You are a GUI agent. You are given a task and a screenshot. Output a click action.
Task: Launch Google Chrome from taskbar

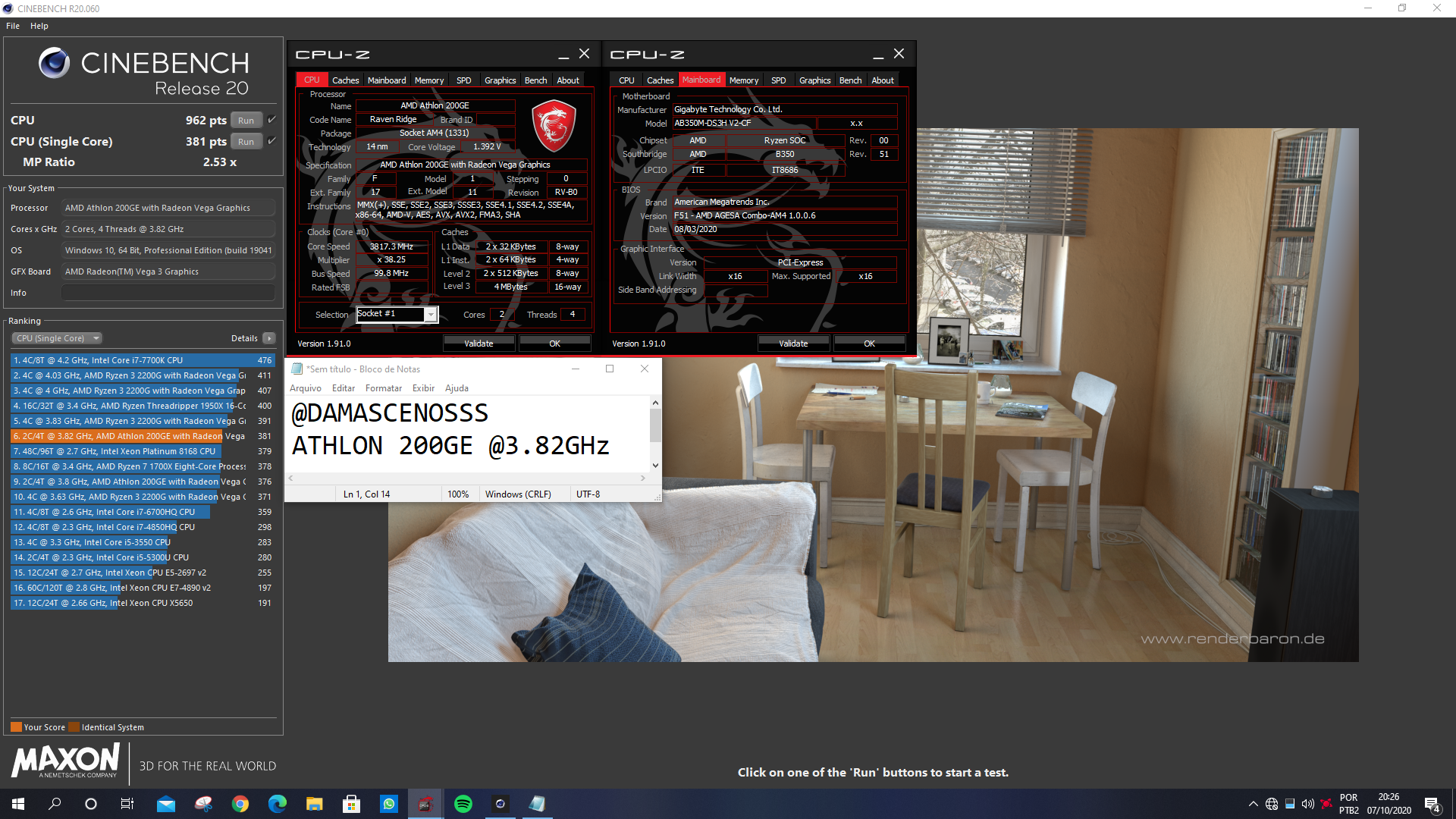[240, 804]
